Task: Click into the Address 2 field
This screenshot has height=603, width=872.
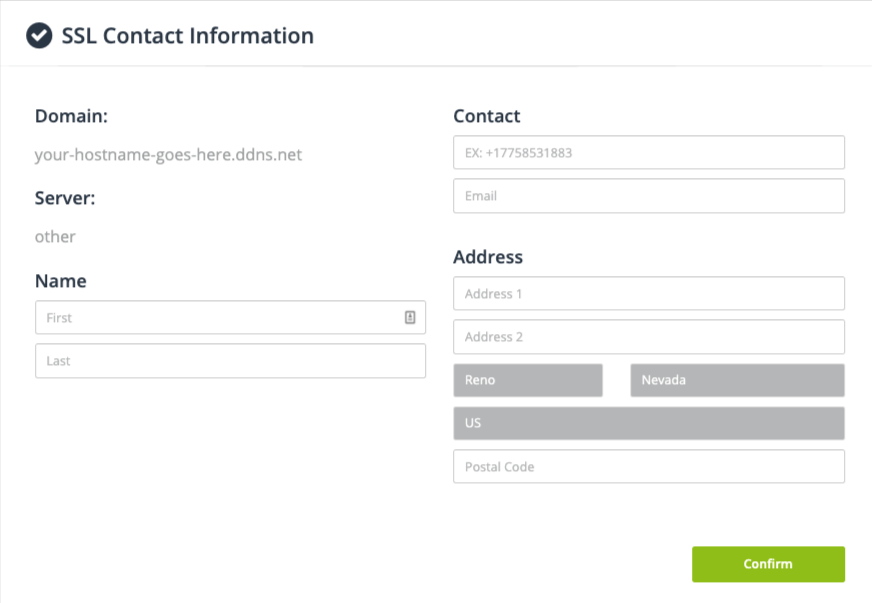Action: tap(649, 337)
